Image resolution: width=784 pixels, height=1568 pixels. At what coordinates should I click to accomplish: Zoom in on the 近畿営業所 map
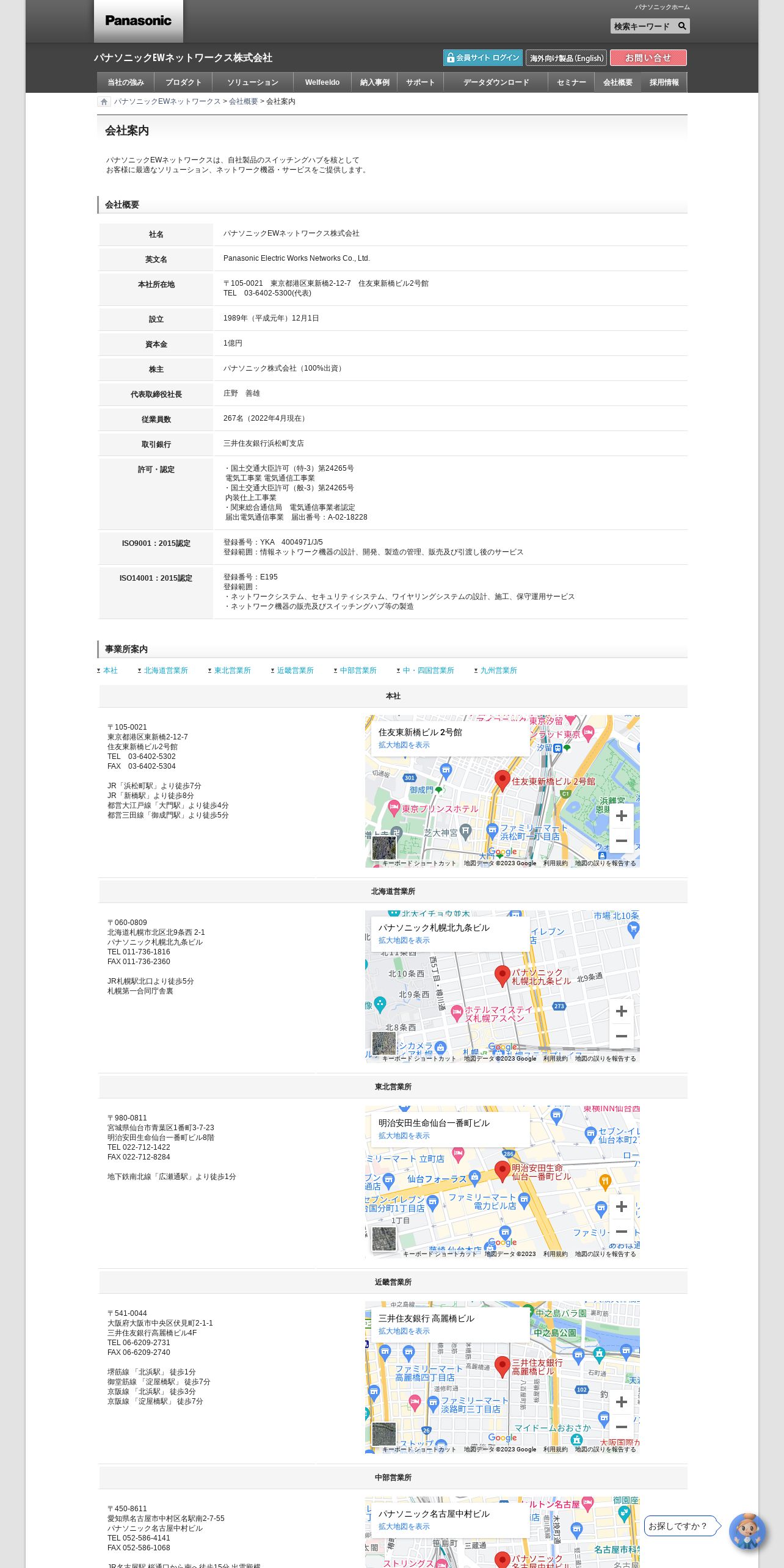[x=622, y=1402]
